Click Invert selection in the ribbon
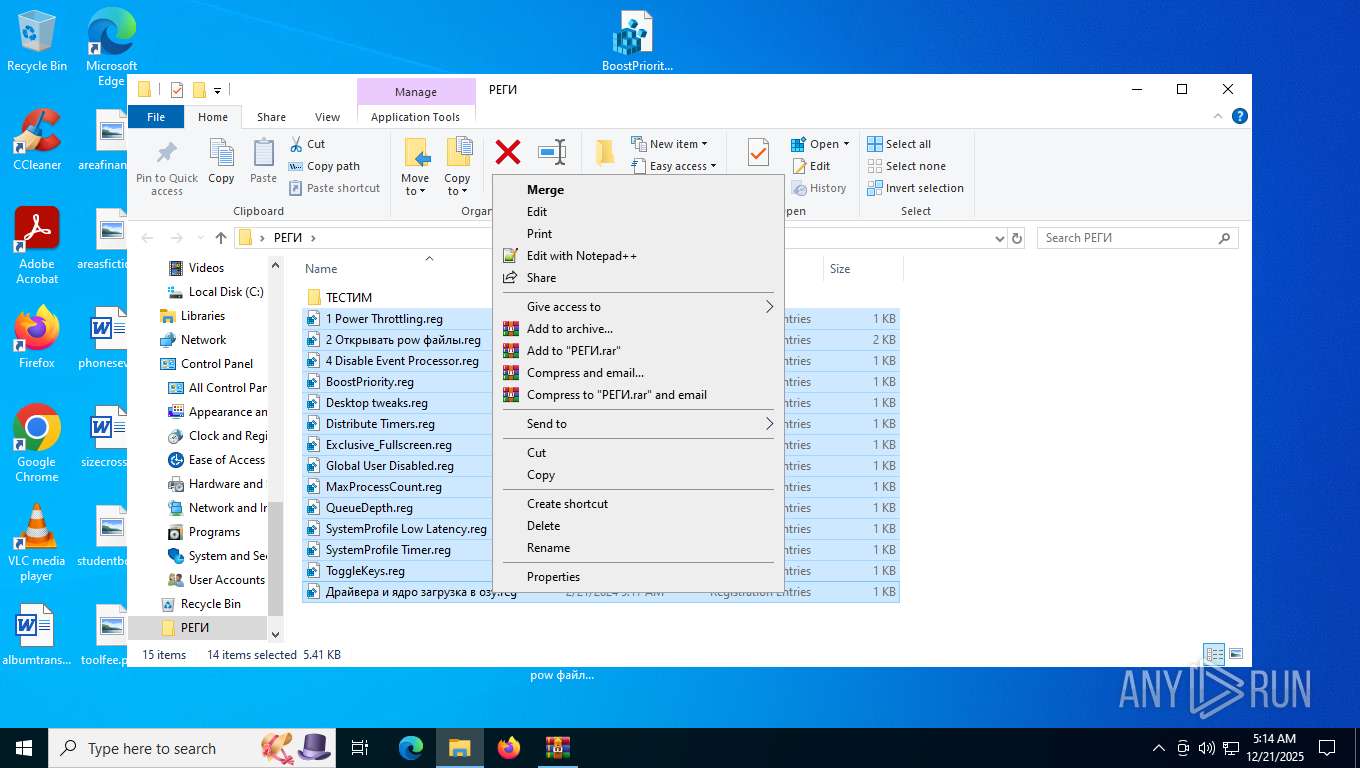The width and height of the screenshot is (1360, 768). 915,188
